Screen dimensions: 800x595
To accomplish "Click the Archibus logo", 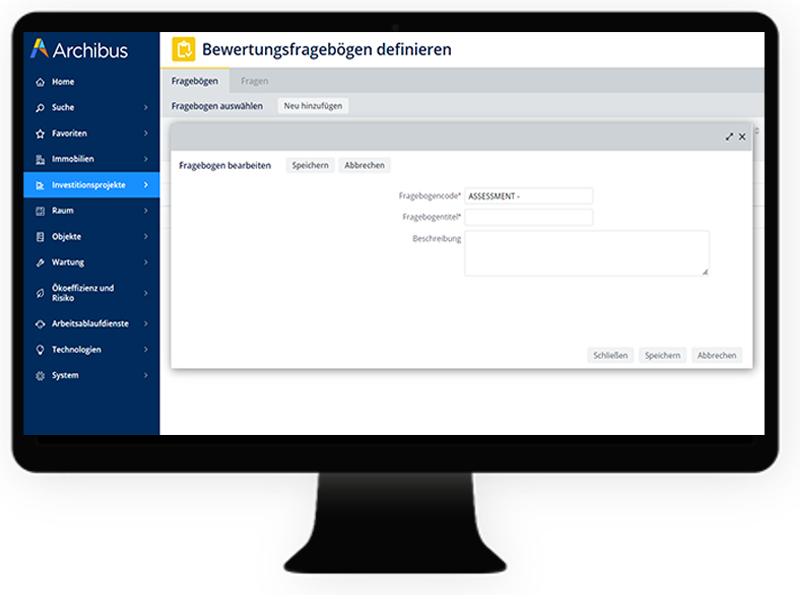I will coord(79,49).
